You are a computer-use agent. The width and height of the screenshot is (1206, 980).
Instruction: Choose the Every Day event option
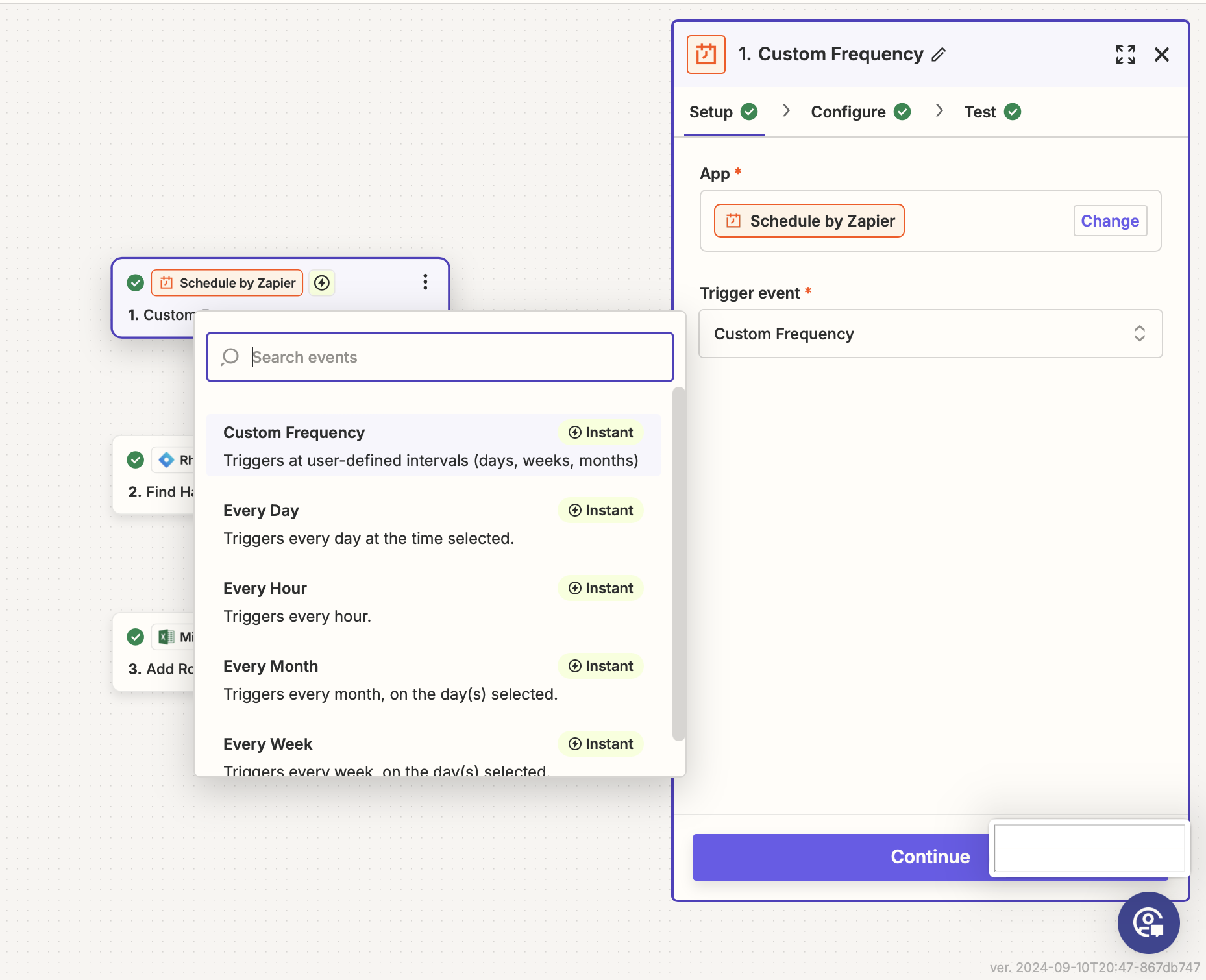coord(434,523)
